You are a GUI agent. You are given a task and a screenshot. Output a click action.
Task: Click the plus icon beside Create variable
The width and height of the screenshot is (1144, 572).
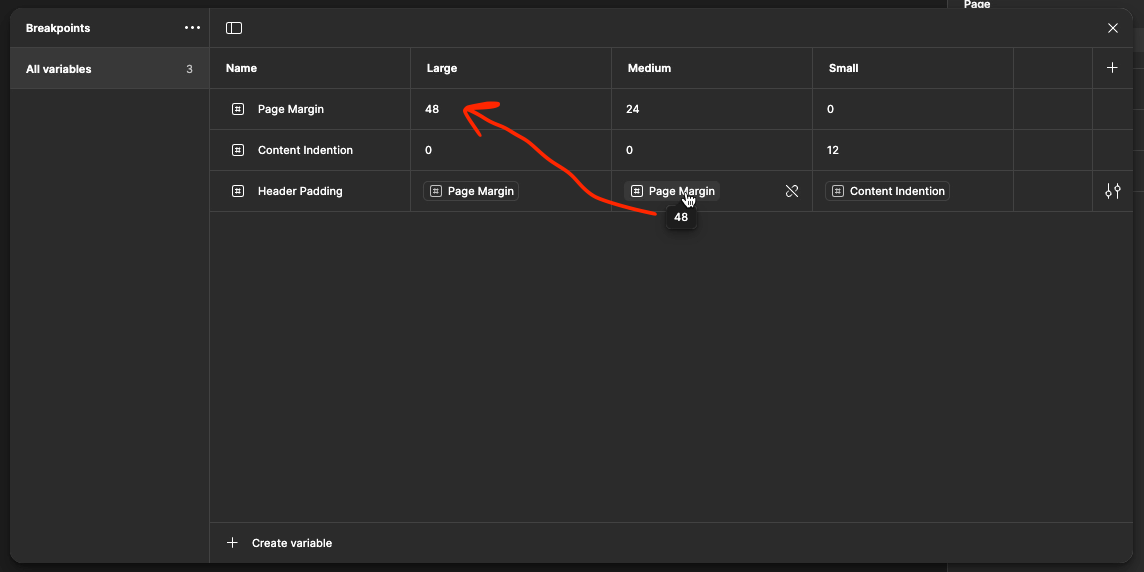pyautogui.click(x=232, y=543)
